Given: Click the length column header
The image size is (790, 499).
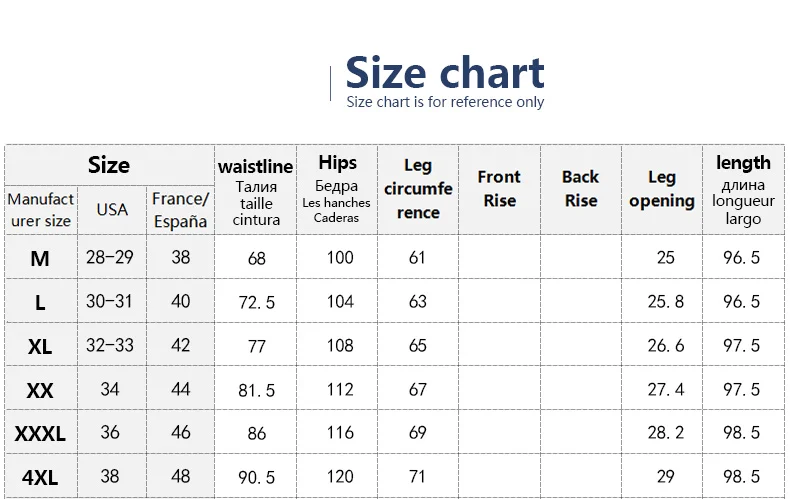Looking at the screenshot, I should [x=743, y=190].
